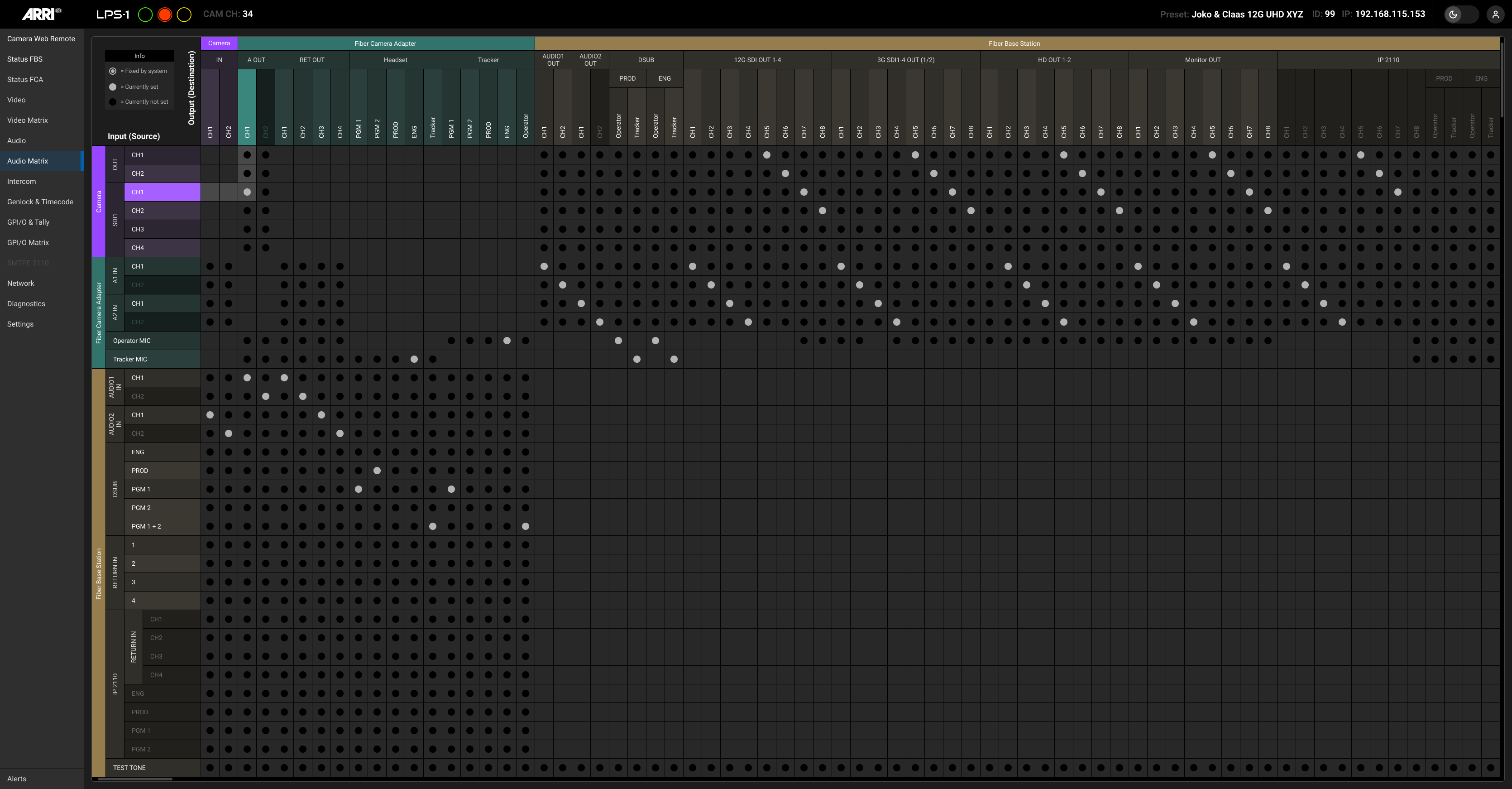Open the user profile icon
Screen dimensions: 1512x789
[x=1495, y=14]
